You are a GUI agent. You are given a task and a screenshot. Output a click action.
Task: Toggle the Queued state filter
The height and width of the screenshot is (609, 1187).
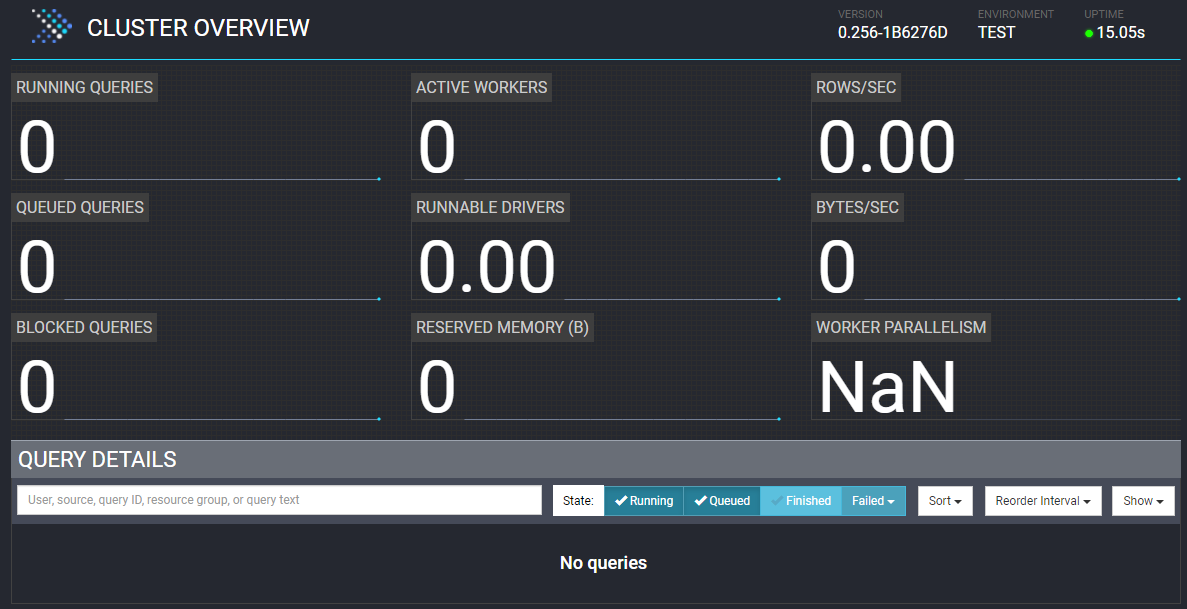721,501
